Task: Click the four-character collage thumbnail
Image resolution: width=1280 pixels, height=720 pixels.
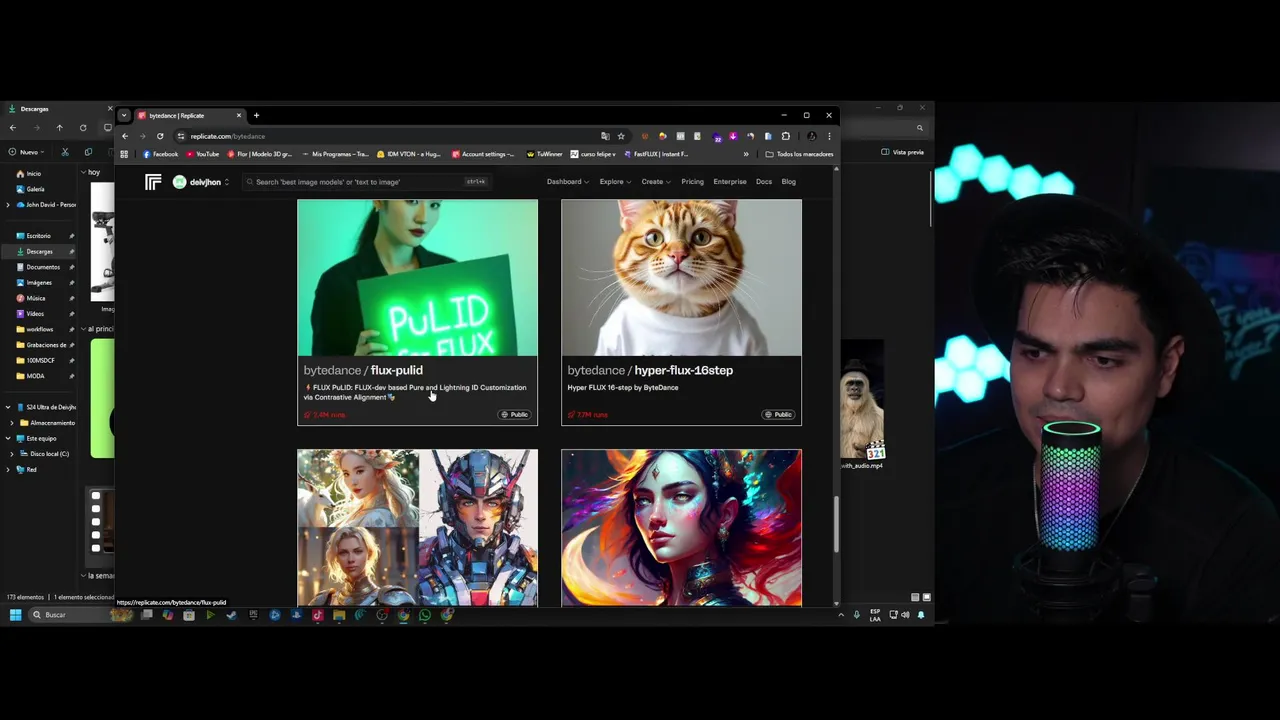Action: click(x=417, y=527)
